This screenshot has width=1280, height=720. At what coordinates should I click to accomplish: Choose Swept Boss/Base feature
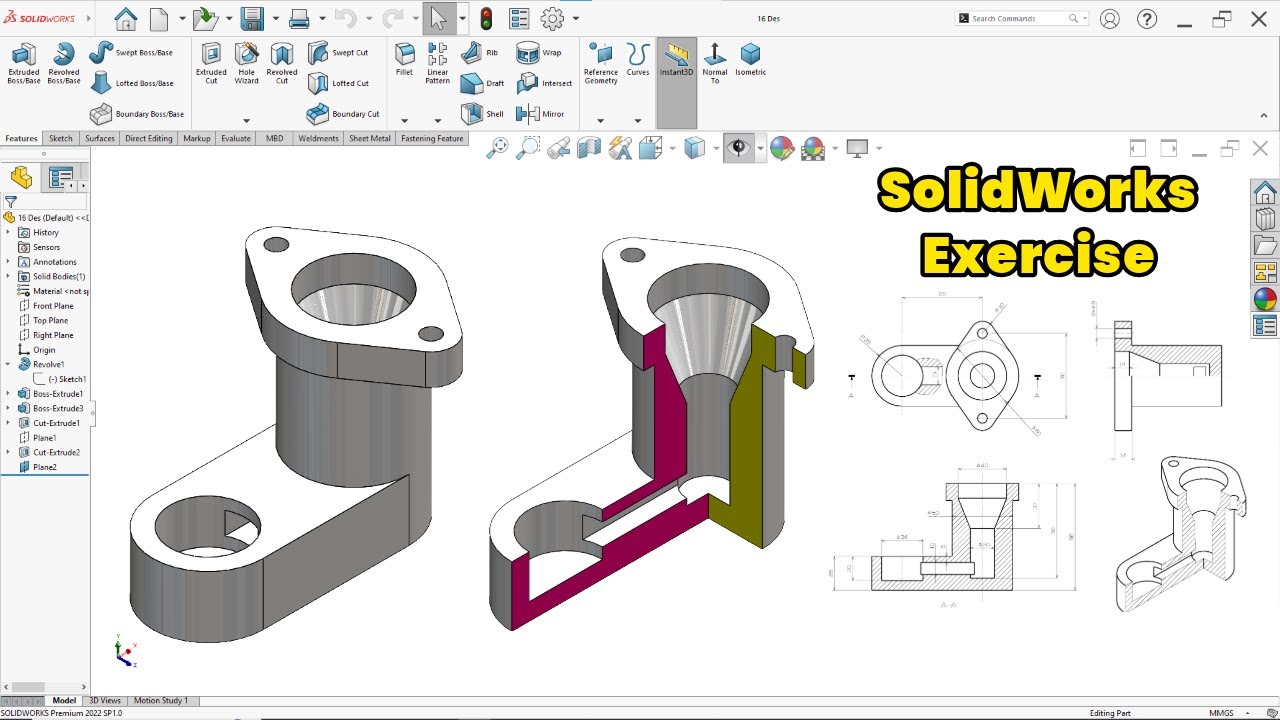(131, 52)
